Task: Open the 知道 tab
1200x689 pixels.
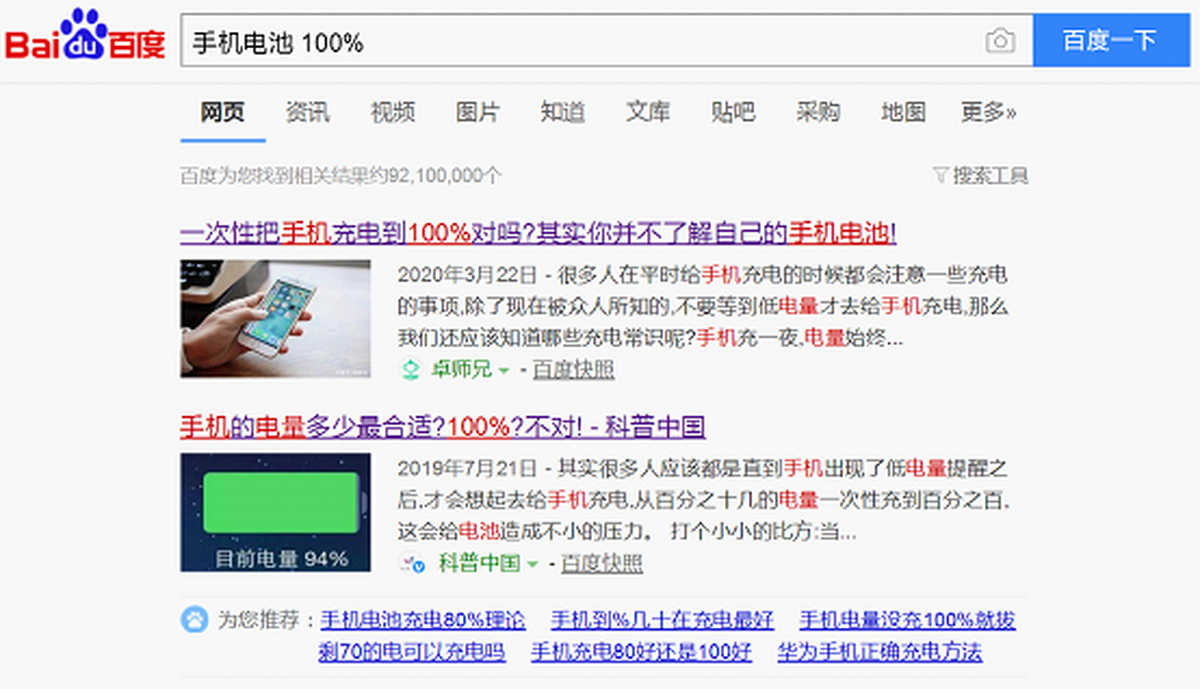Action: (562, 113)
